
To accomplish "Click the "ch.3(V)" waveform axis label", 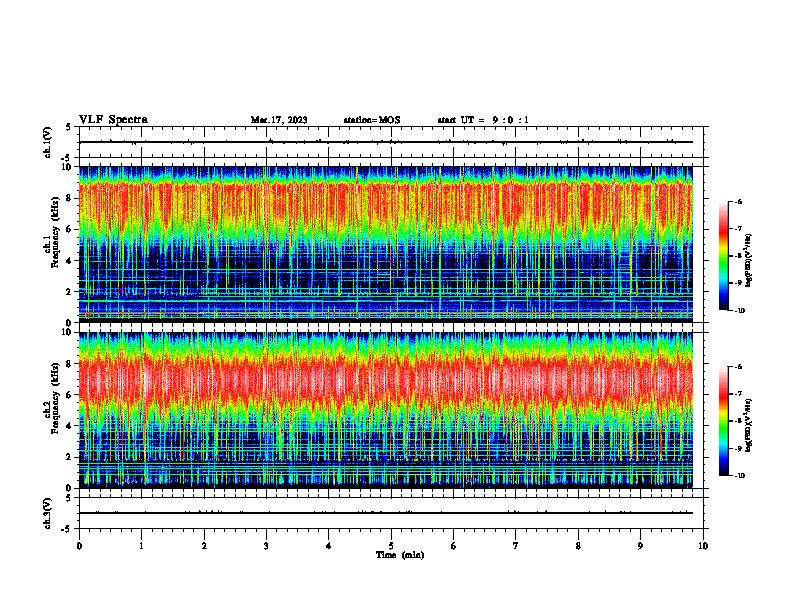I will [x=47, y=514].
